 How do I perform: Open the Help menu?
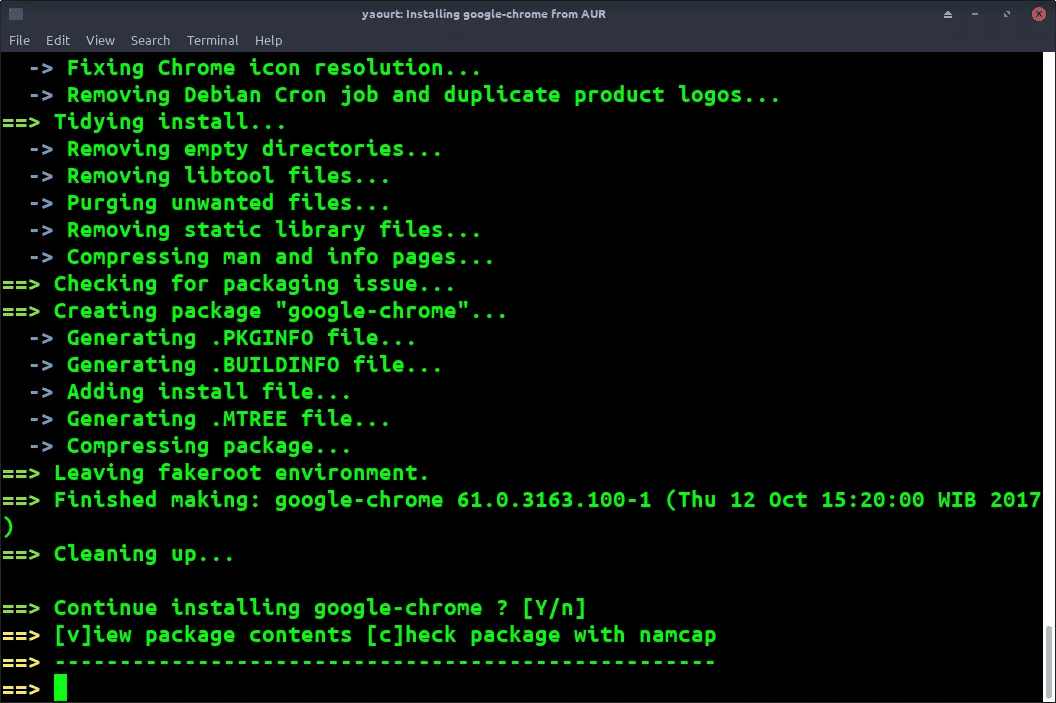268,40
